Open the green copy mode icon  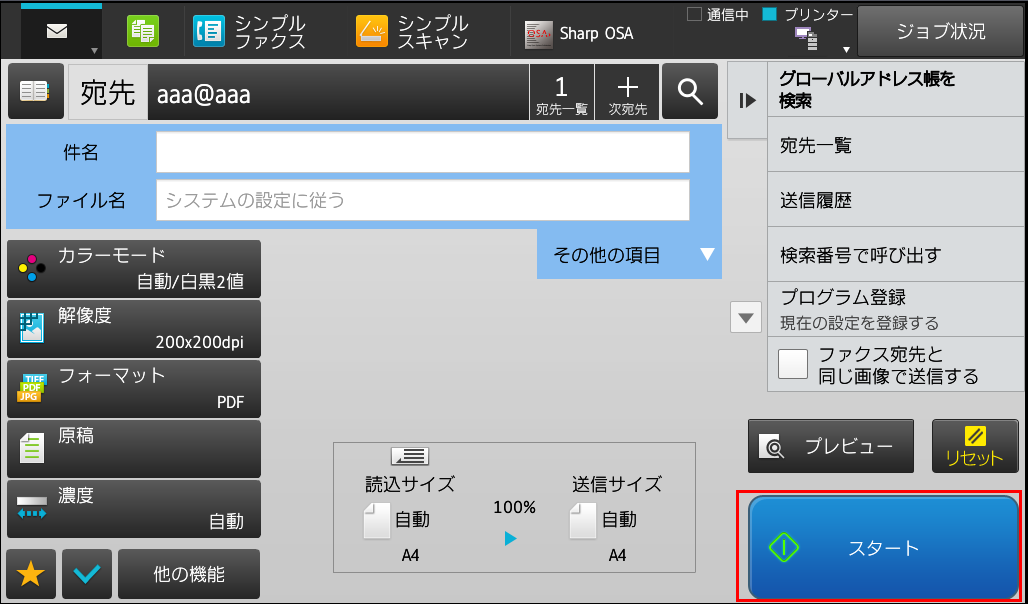point(142,31)
